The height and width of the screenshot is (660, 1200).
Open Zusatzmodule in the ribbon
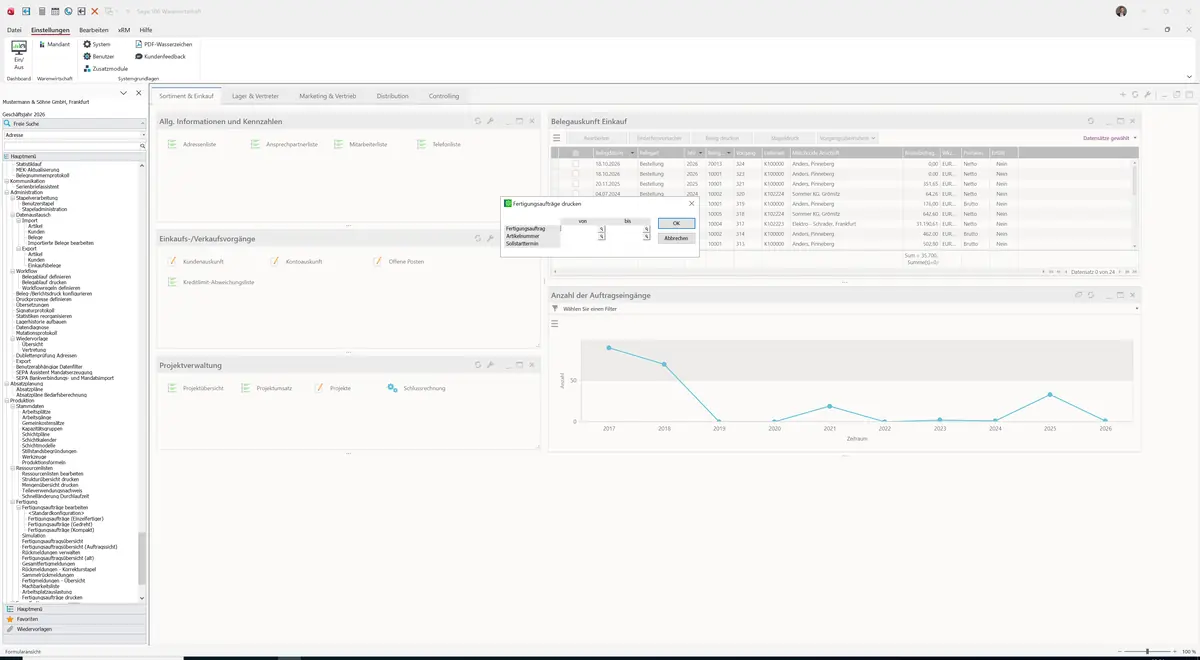pos(106,68)
